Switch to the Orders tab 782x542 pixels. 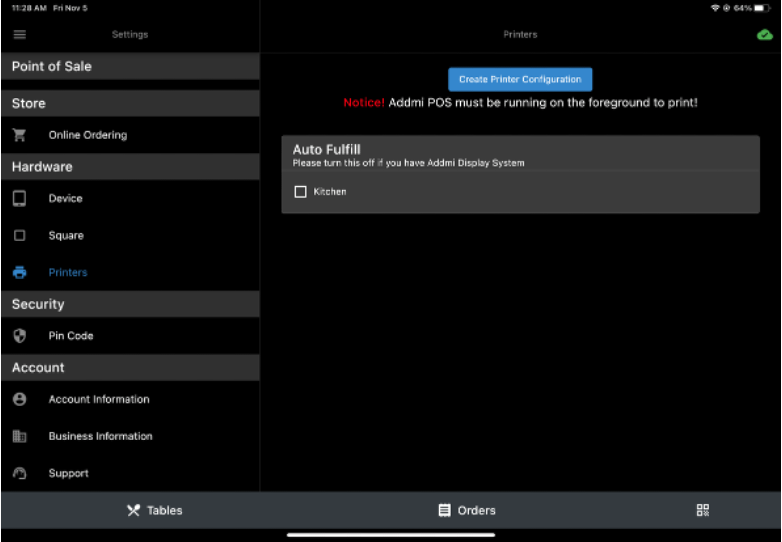[467, 511]
